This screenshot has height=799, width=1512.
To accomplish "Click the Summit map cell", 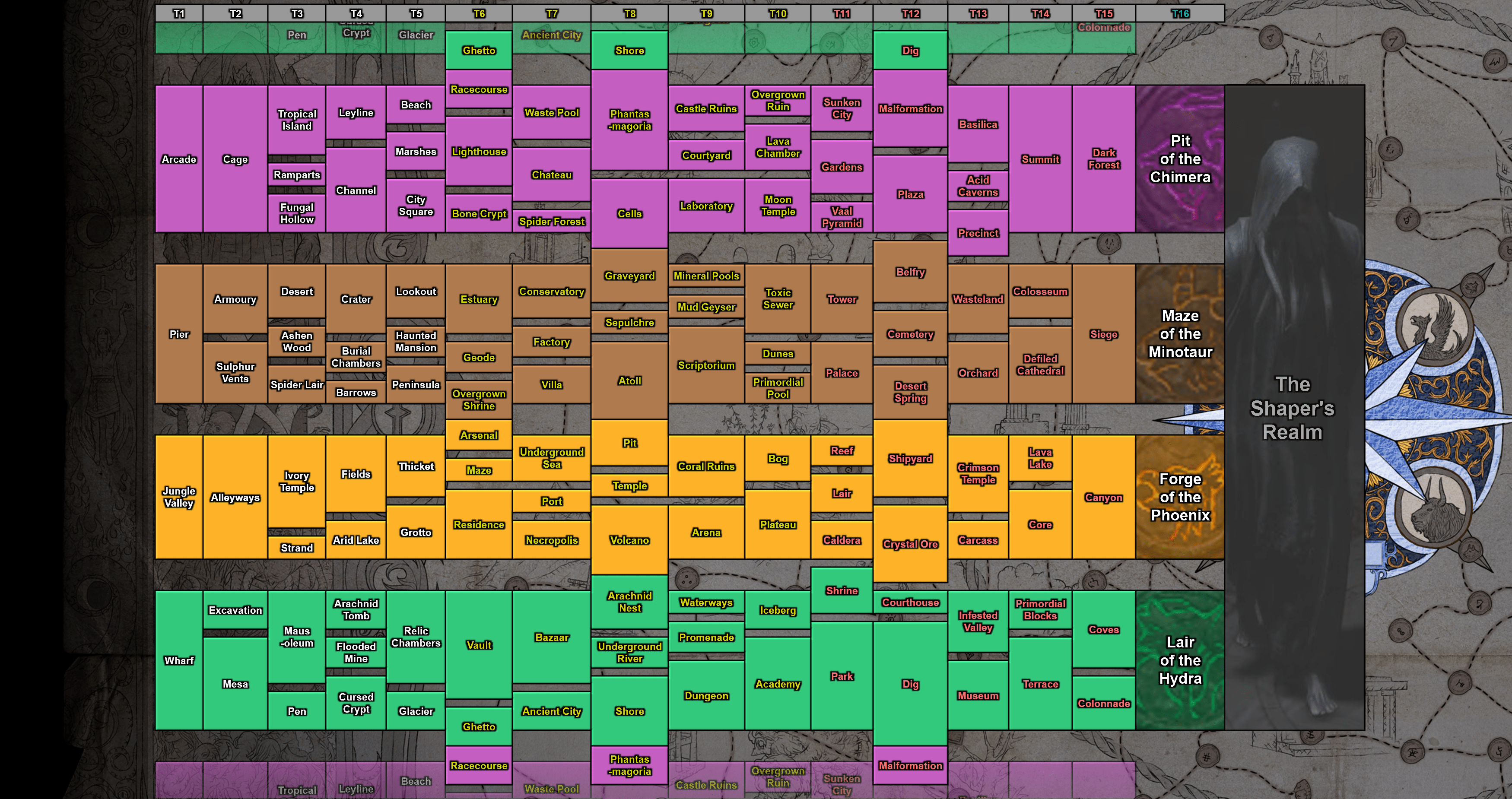I will coord(1040,159).
